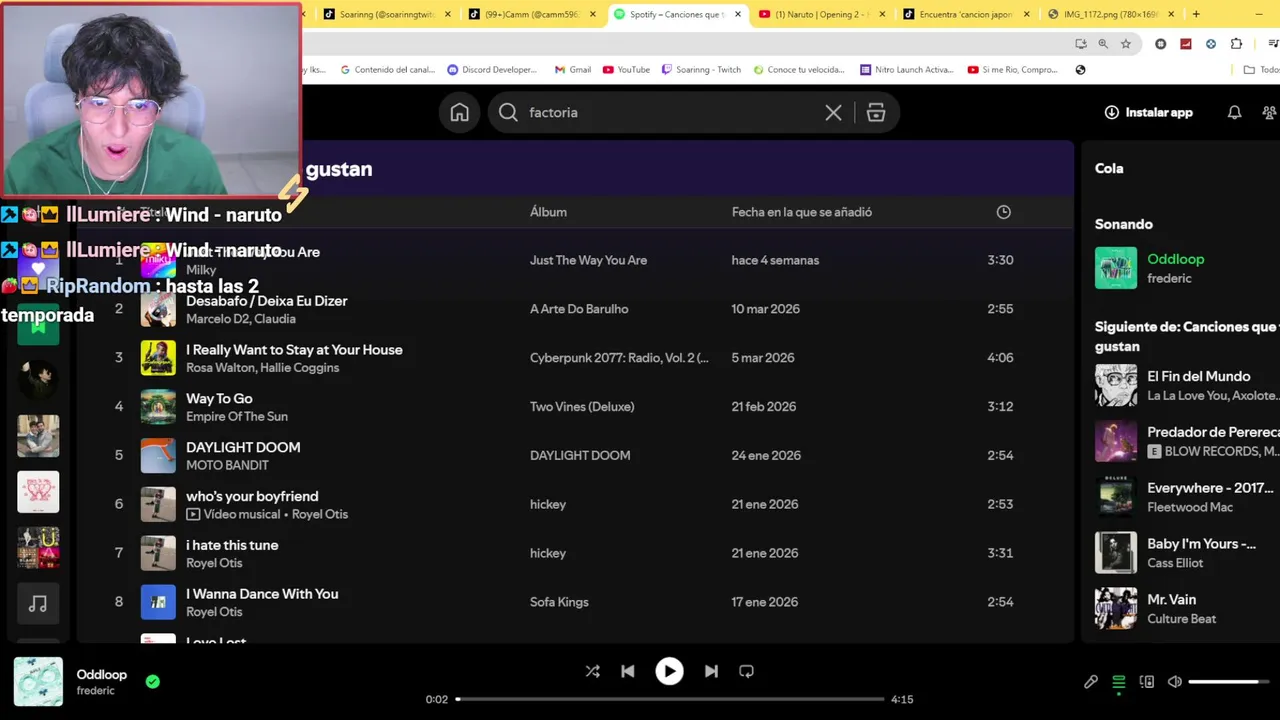Viewport: 1280px width, 720px height.
Task: Open the zoom magnifier icon in the address bar
Action: point(1103,44)
